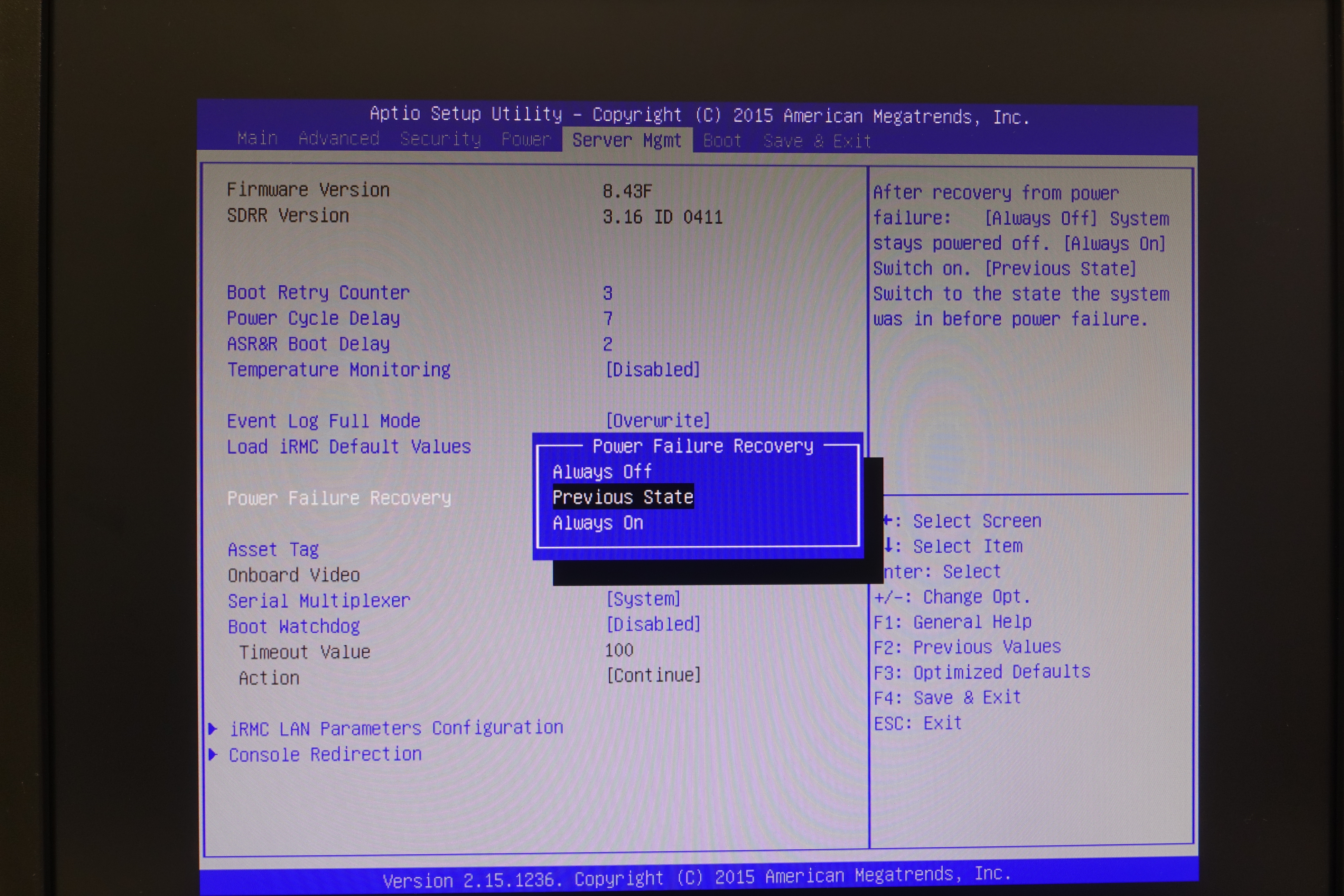This screenshot has height=896, width=1344.
Task: Select the Asset Tag entry
Action: tap(273, 550)
